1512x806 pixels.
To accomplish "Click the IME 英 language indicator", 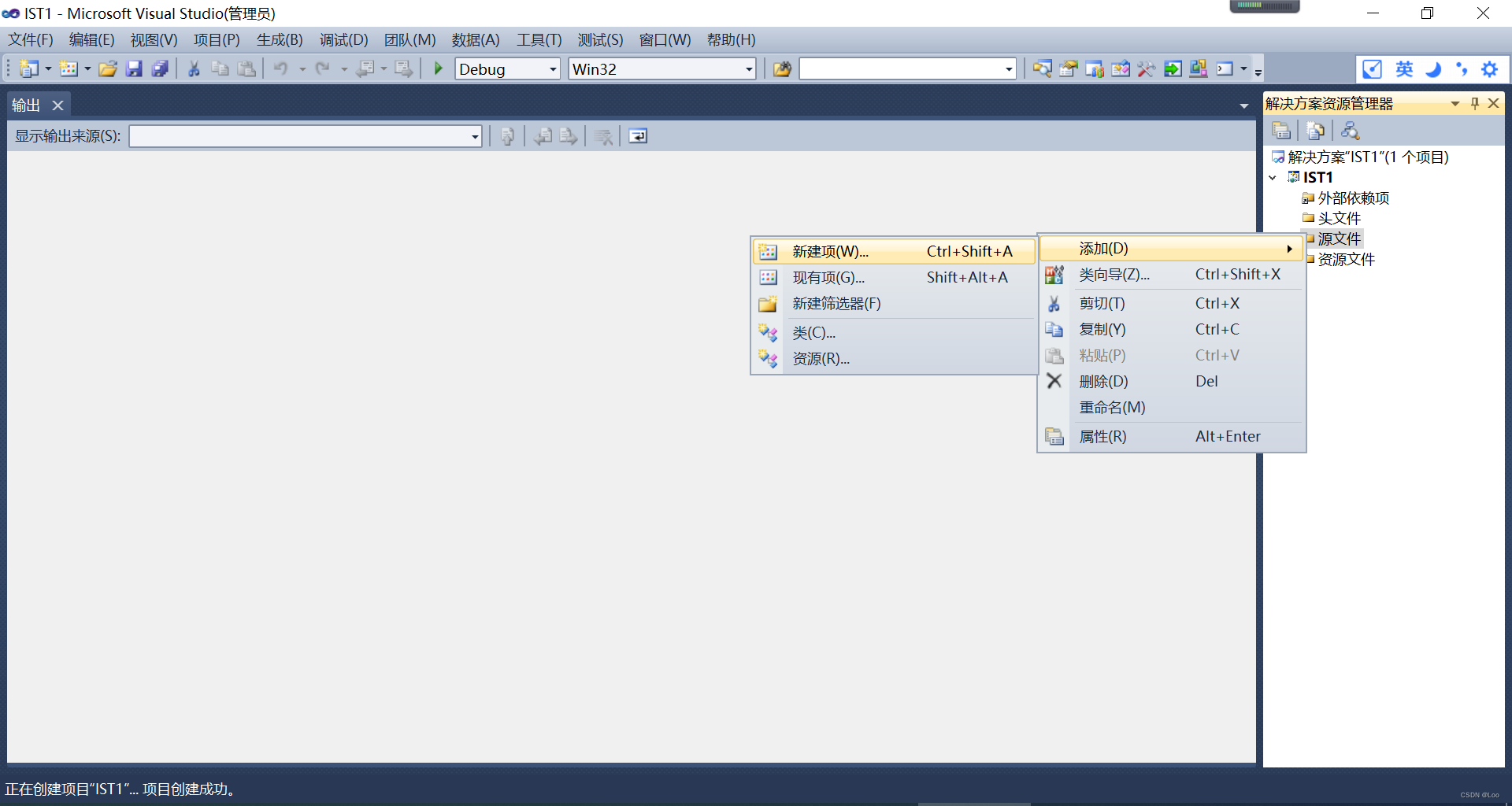I will [1404, 69].
